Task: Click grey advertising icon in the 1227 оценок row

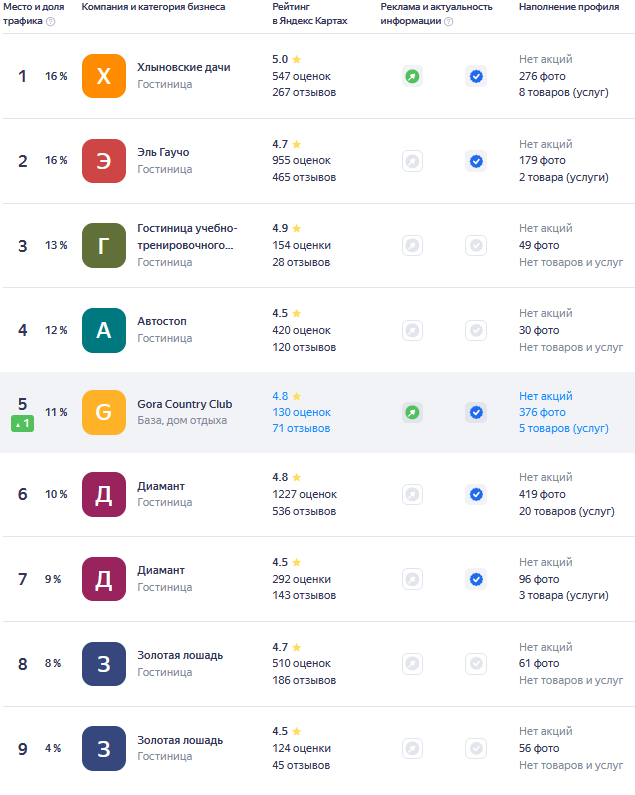Action: click(412, 494)
